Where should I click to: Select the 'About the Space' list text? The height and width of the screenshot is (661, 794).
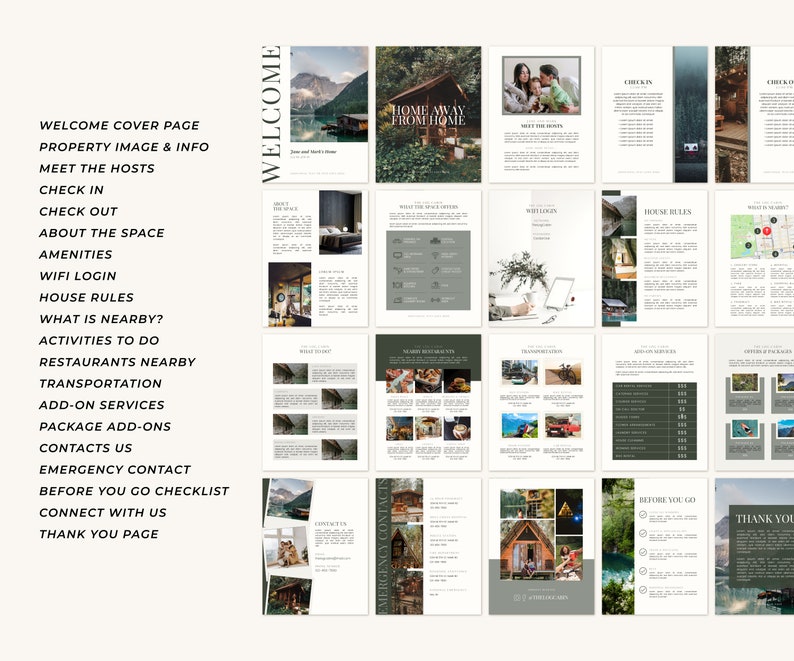coord(102,233)
